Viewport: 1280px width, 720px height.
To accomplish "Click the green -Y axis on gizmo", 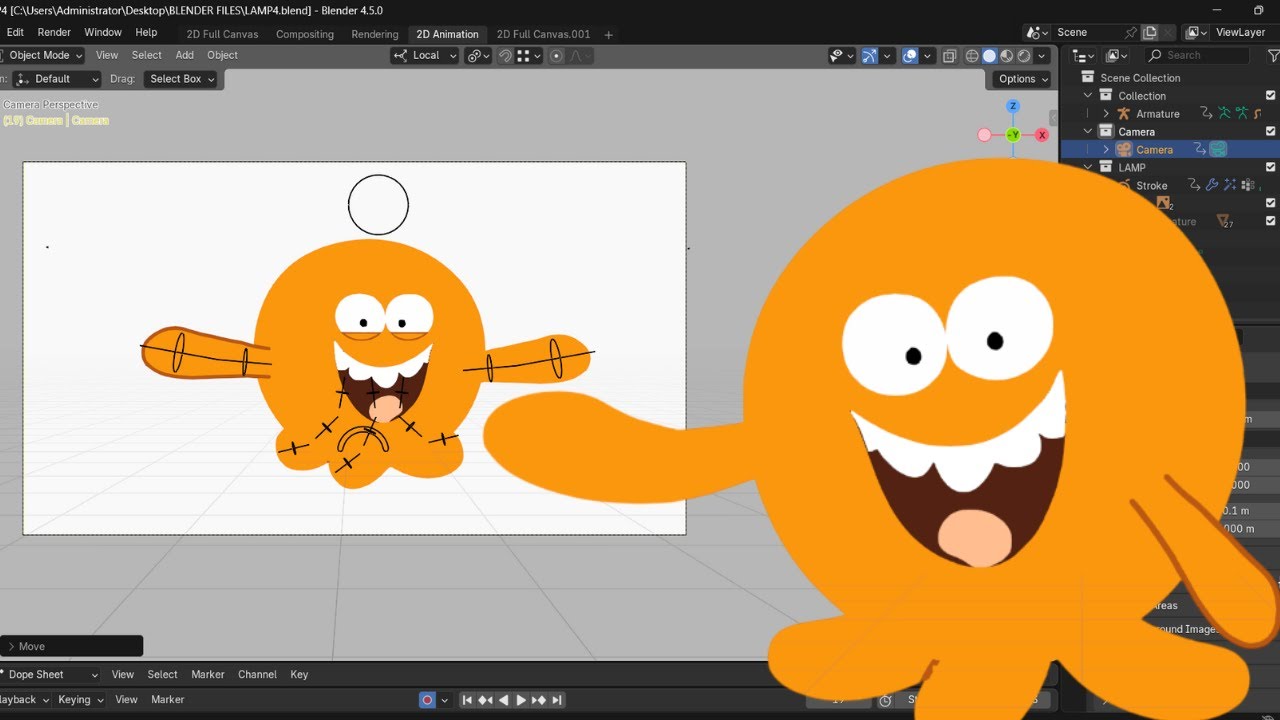I will click(1013, 134).
